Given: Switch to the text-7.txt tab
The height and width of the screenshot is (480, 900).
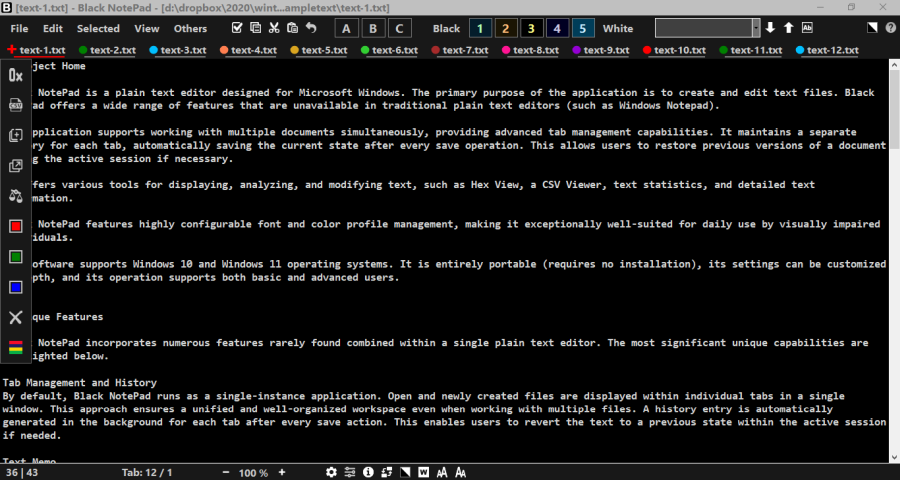Looking at the screenshot, I should tap(460, 50).
